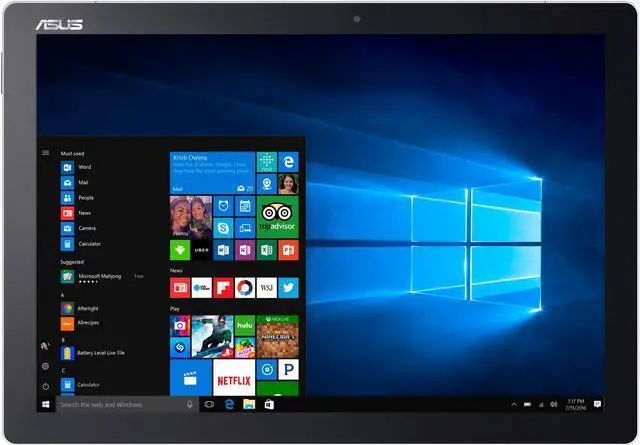
Task: Open the Hulu tile
Action: pos(245,325)
